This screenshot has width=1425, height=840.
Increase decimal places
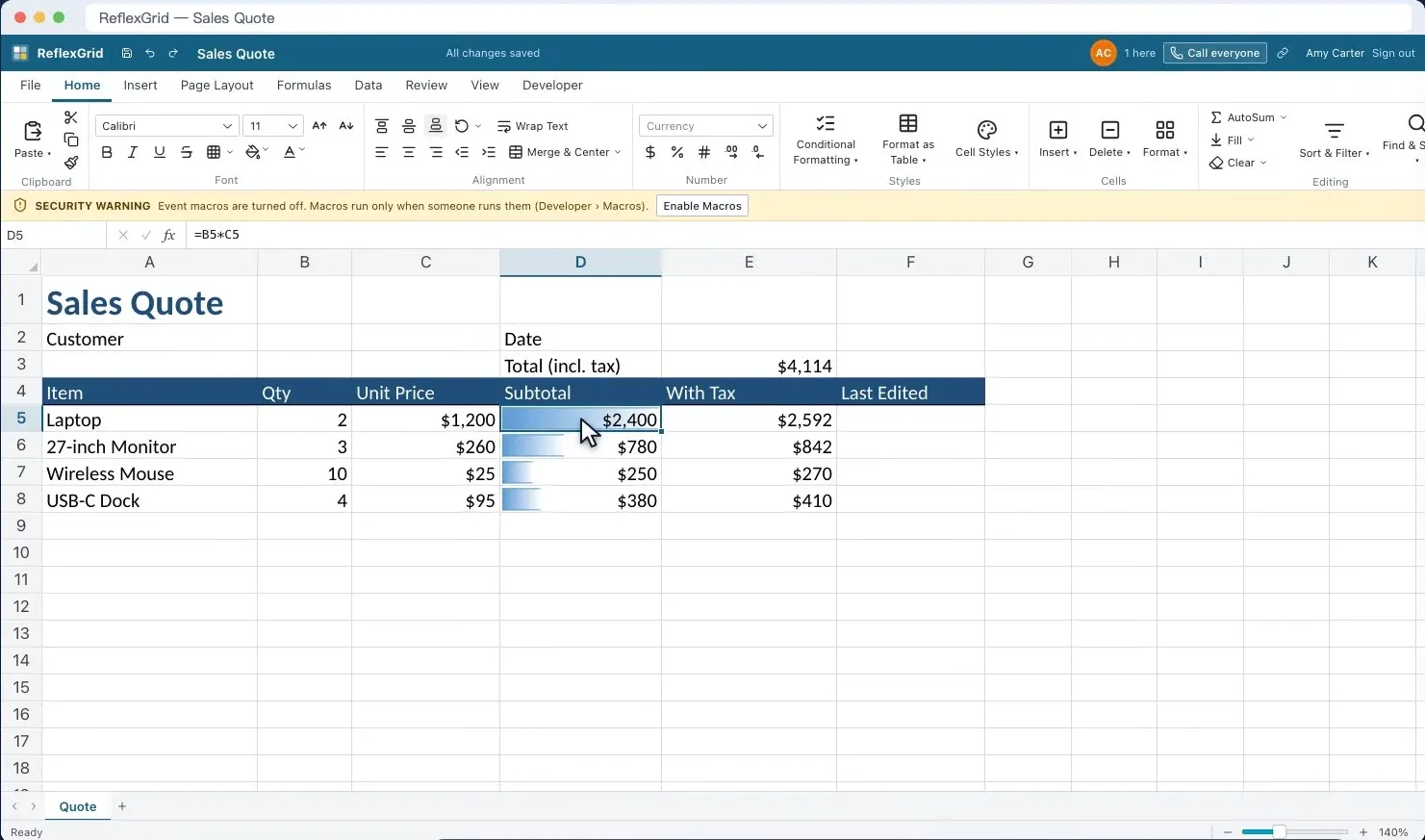click(731, 152)
